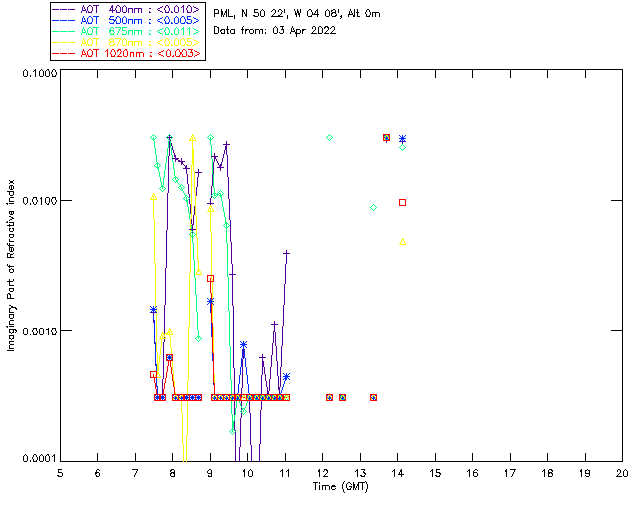Click the PML station location header text
Screen dimensions: 640x512
(297, 13)
